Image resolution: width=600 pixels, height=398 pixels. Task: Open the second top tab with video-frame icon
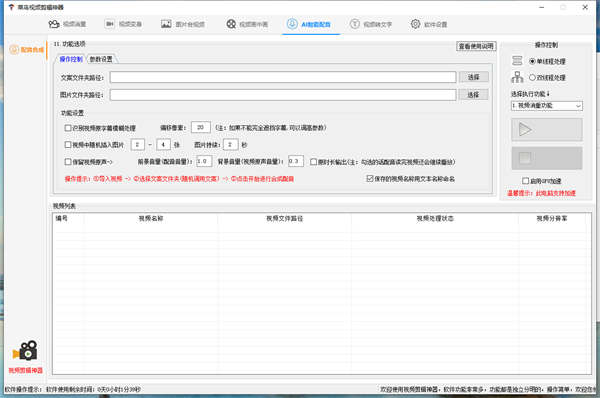(x=123, y=24)
